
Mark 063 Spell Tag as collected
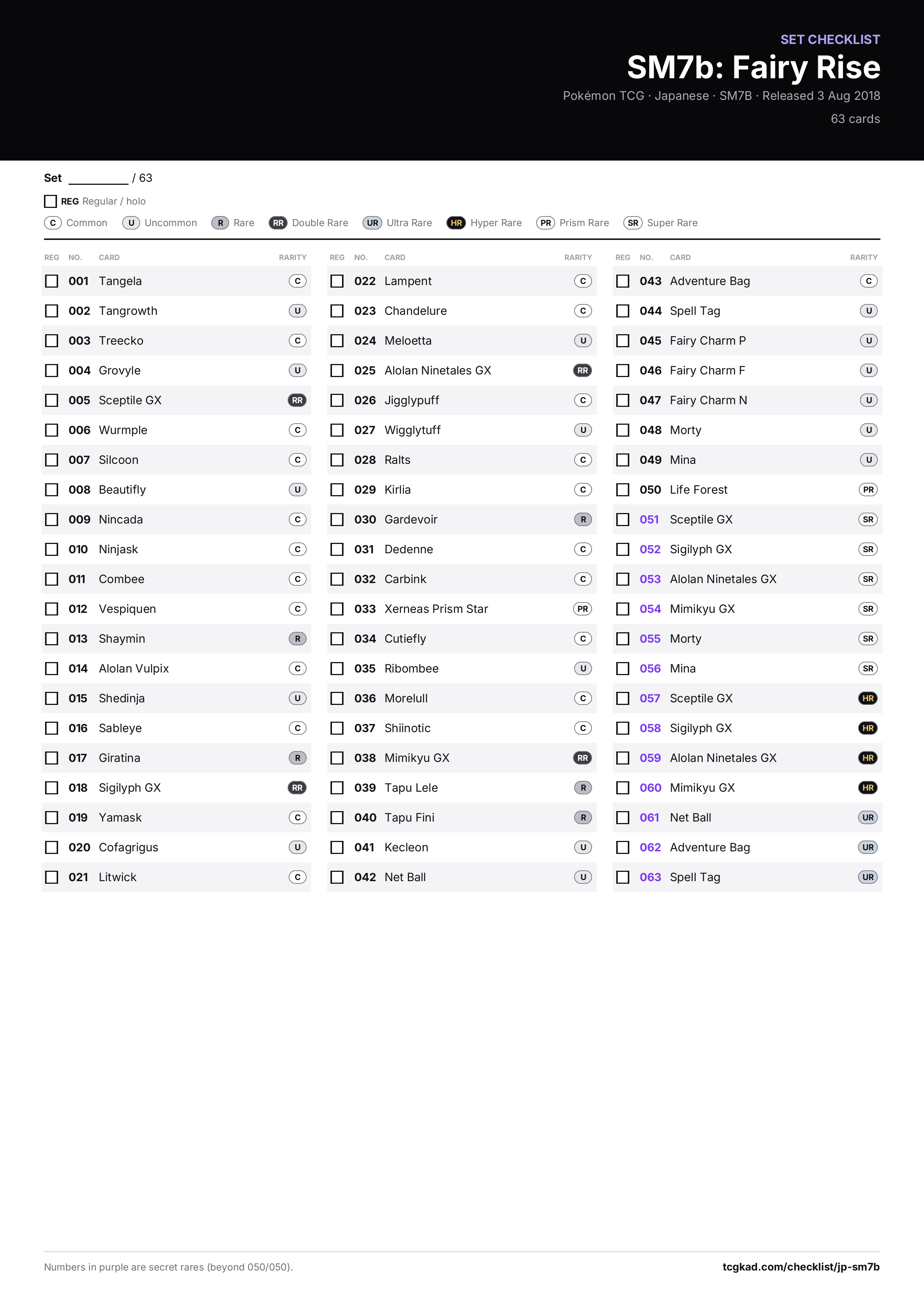tap(623, 877)
